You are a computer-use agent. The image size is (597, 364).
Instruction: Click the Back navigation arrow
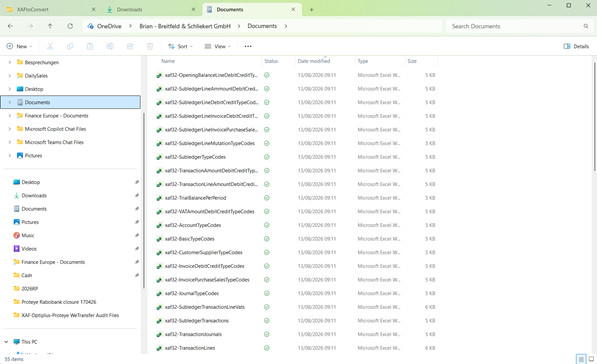pos(10,26)
